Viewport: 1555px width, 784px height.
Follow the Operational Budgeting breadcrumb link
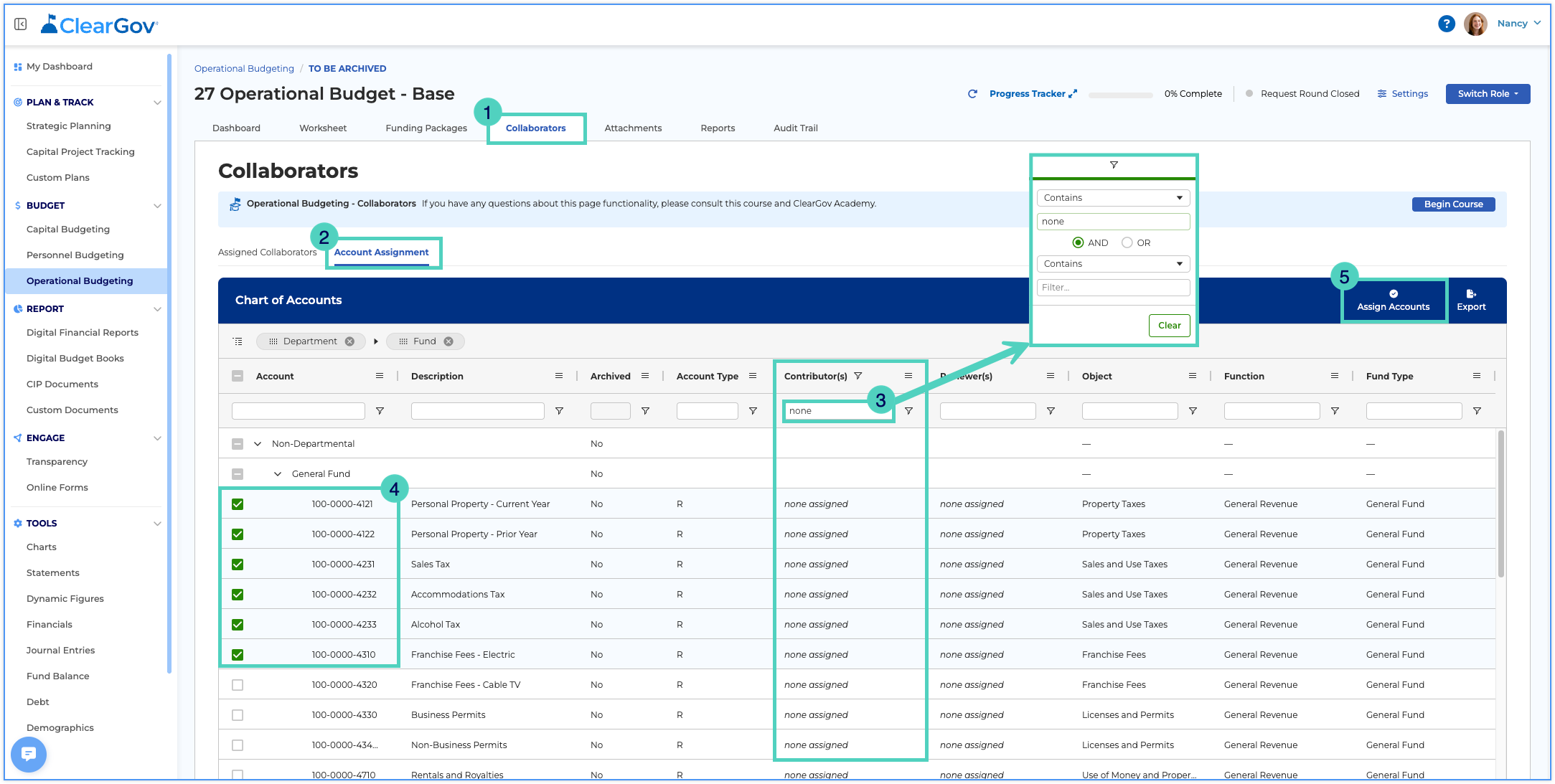point(244,69)
